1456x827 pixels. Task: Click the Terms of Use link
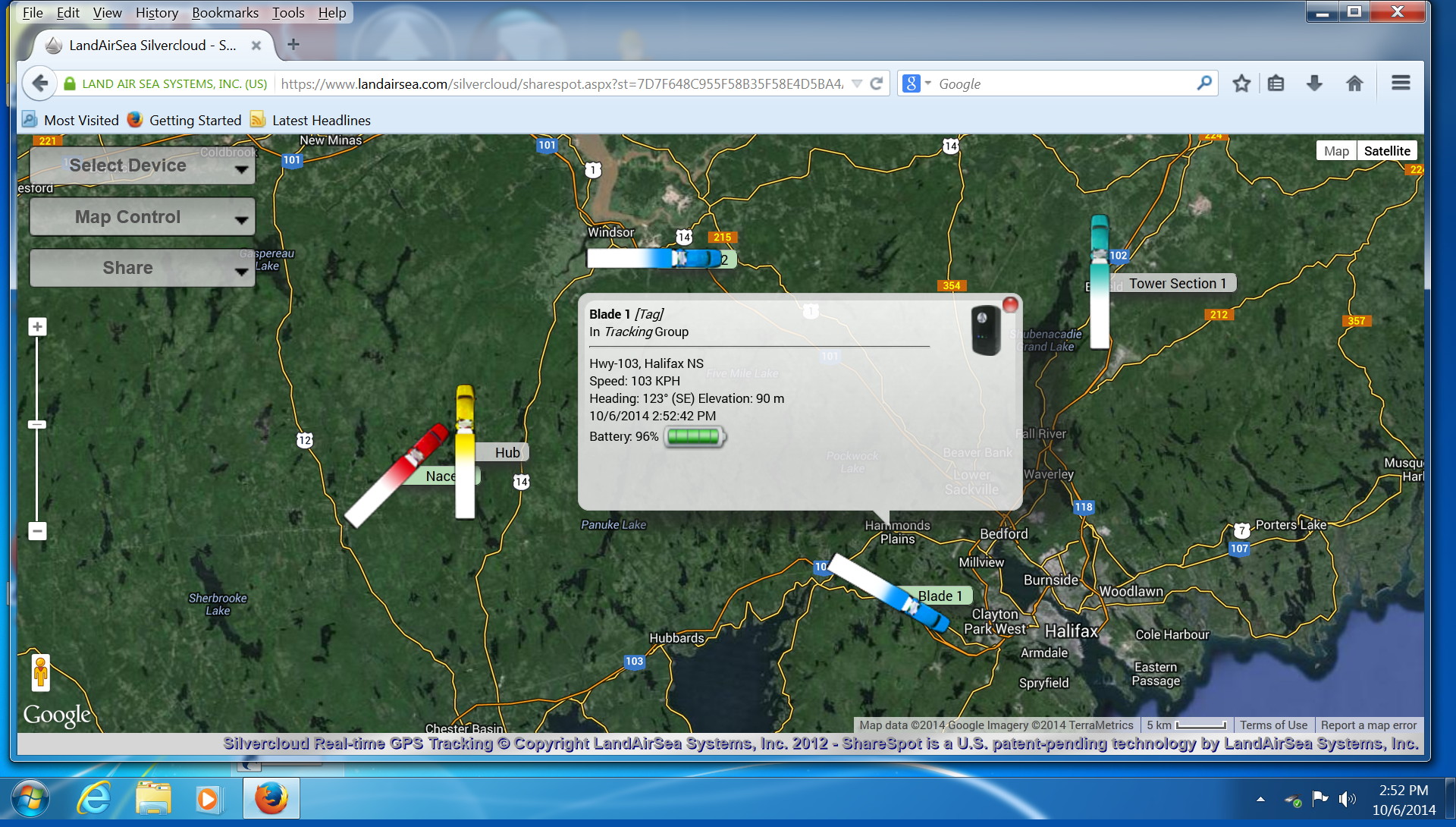tap(1273, 725)
